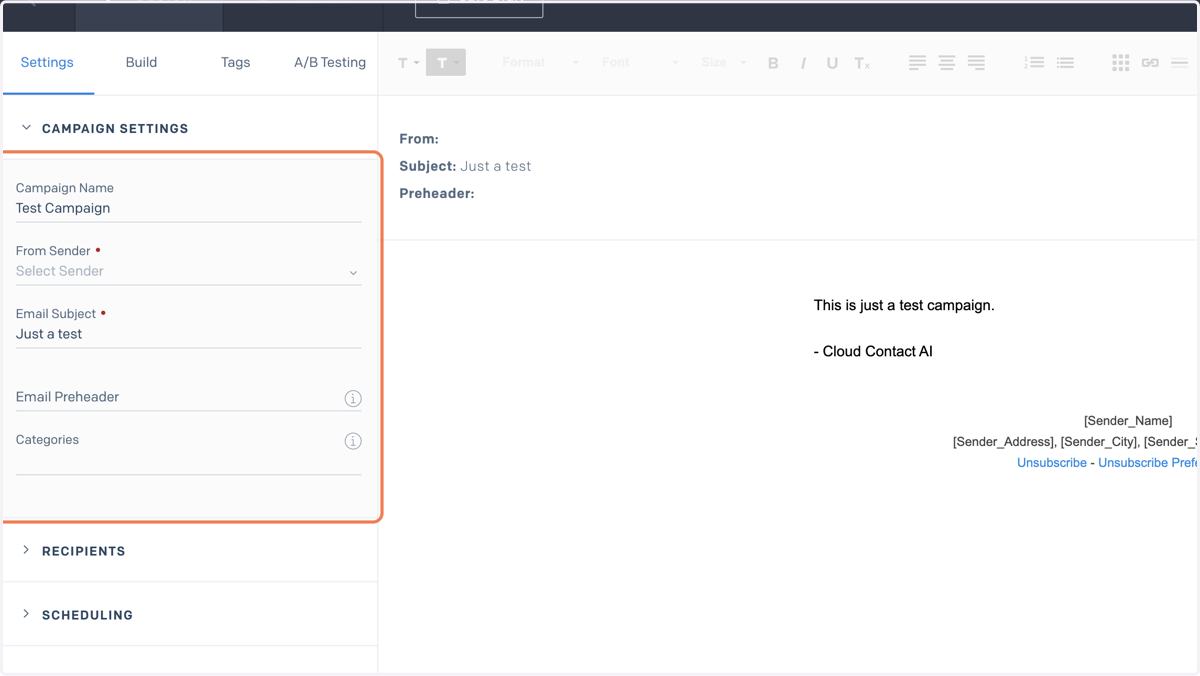Viewport: 1200px width, 676px height.
Task: Align text right
Action: tap(976, 62)
